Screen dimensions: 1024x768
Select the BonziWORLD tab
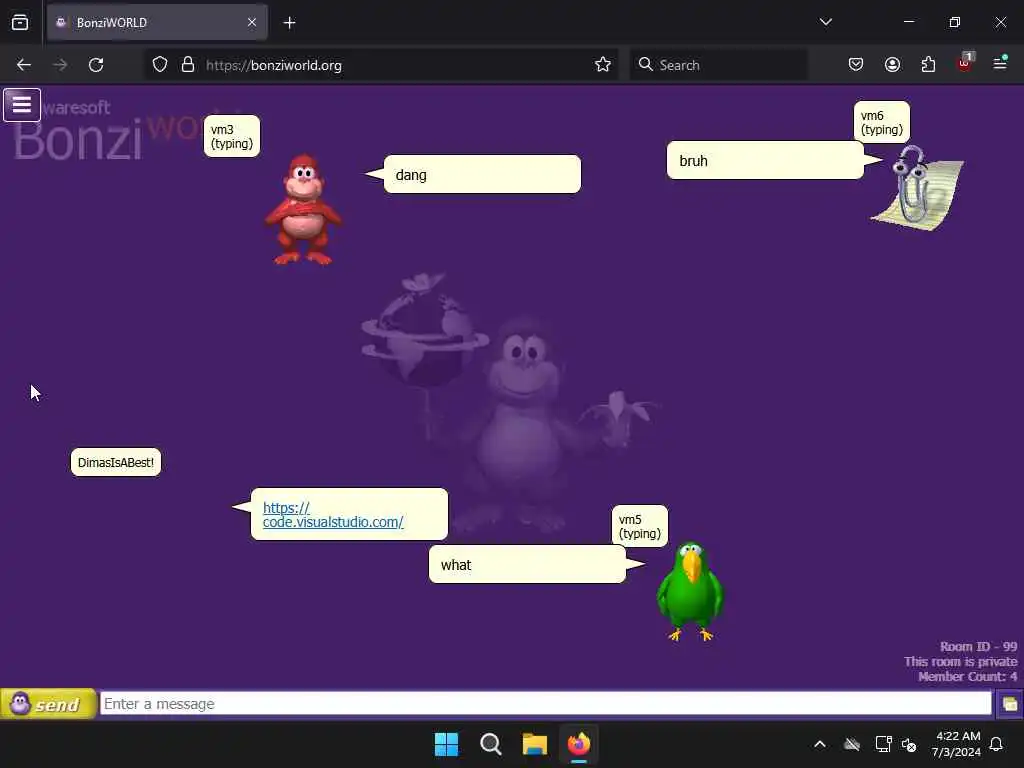pos(157,23)
